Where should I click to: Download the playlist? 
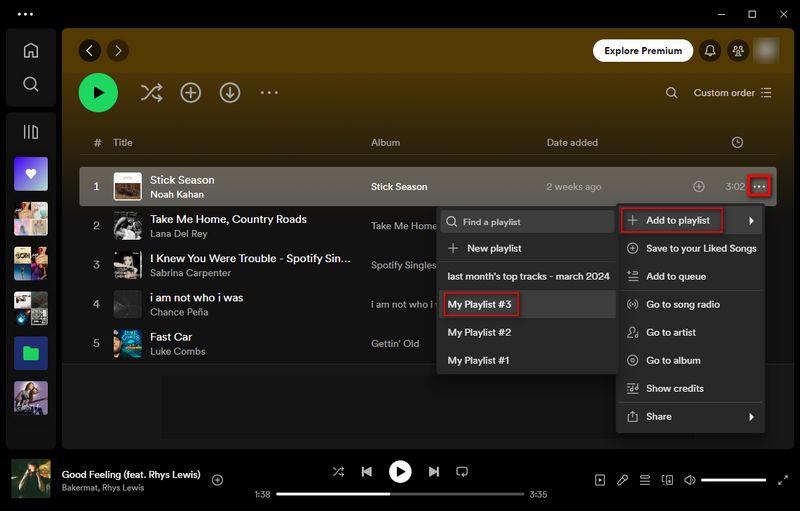click(x=230, y=93)
